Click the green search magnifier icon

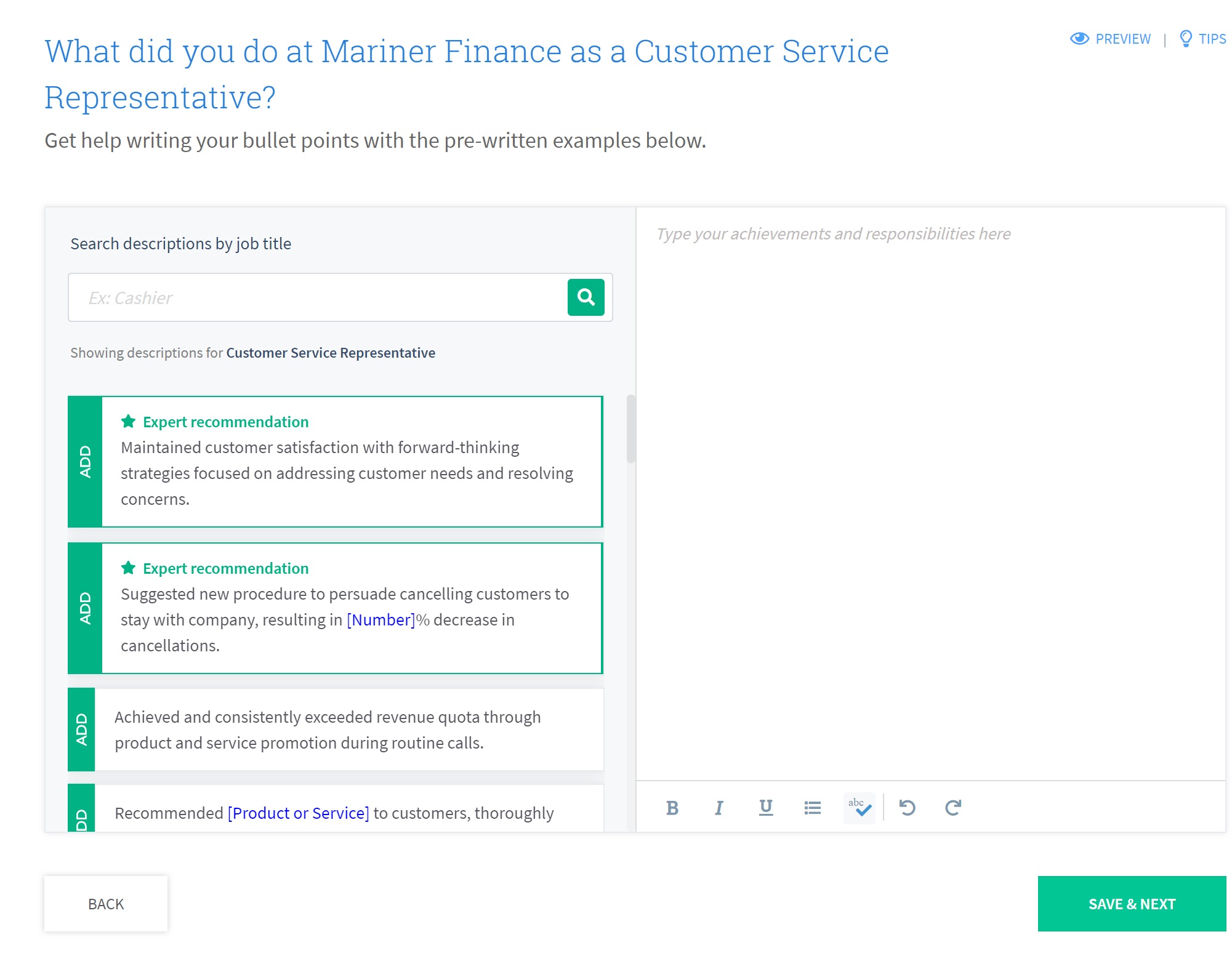click(x=586, y=297)
